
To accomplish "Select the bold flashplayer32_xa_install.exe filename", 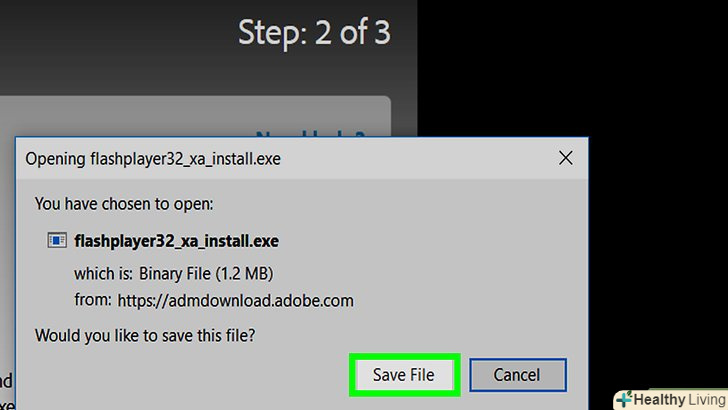I will 176,241.
